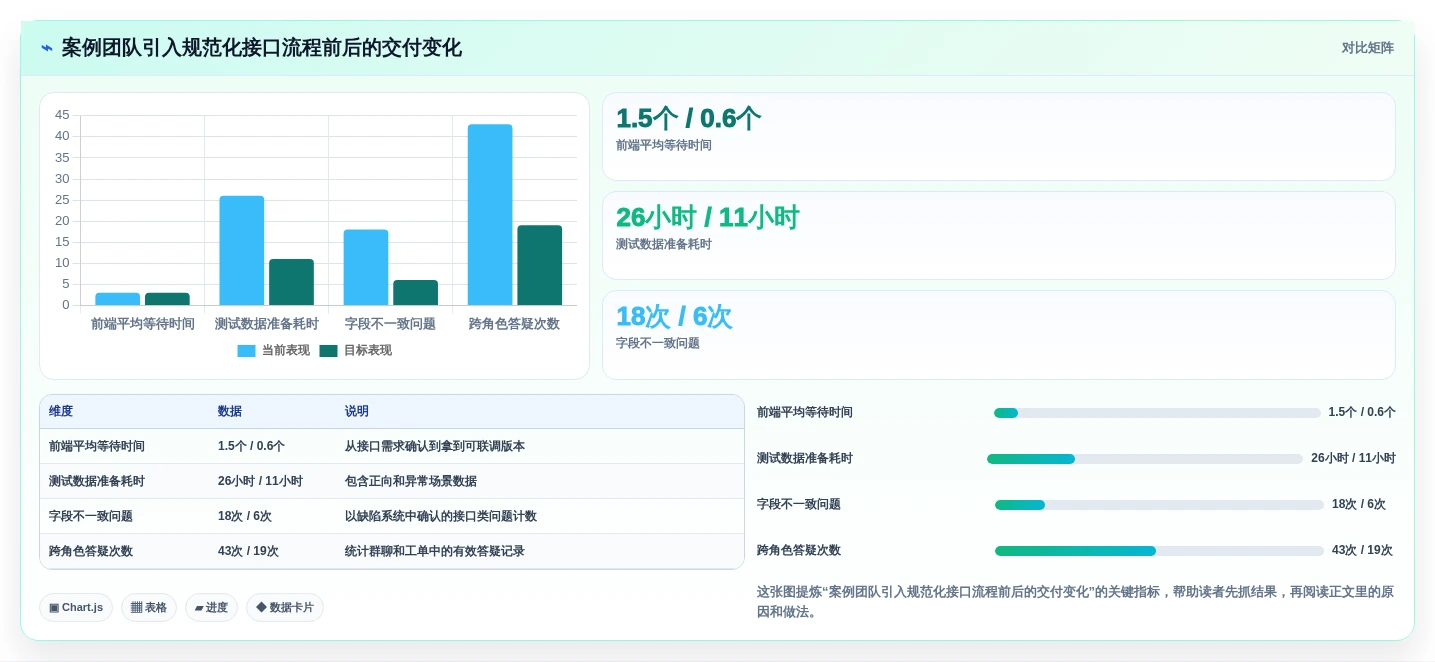Click the dark green 字段不一致问题 bar
The image size is (1435, 662).
(x=415, y=292)
